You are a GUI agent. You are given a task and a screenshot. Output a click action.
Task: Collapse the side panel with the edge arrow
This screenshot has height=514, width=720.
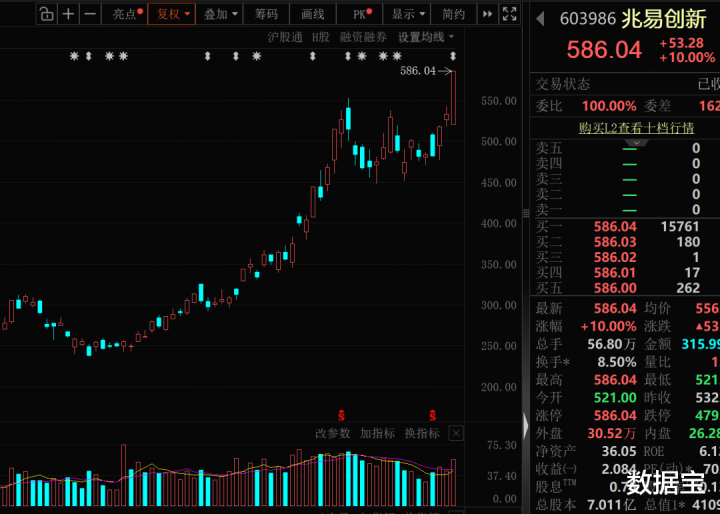(526, 426)
